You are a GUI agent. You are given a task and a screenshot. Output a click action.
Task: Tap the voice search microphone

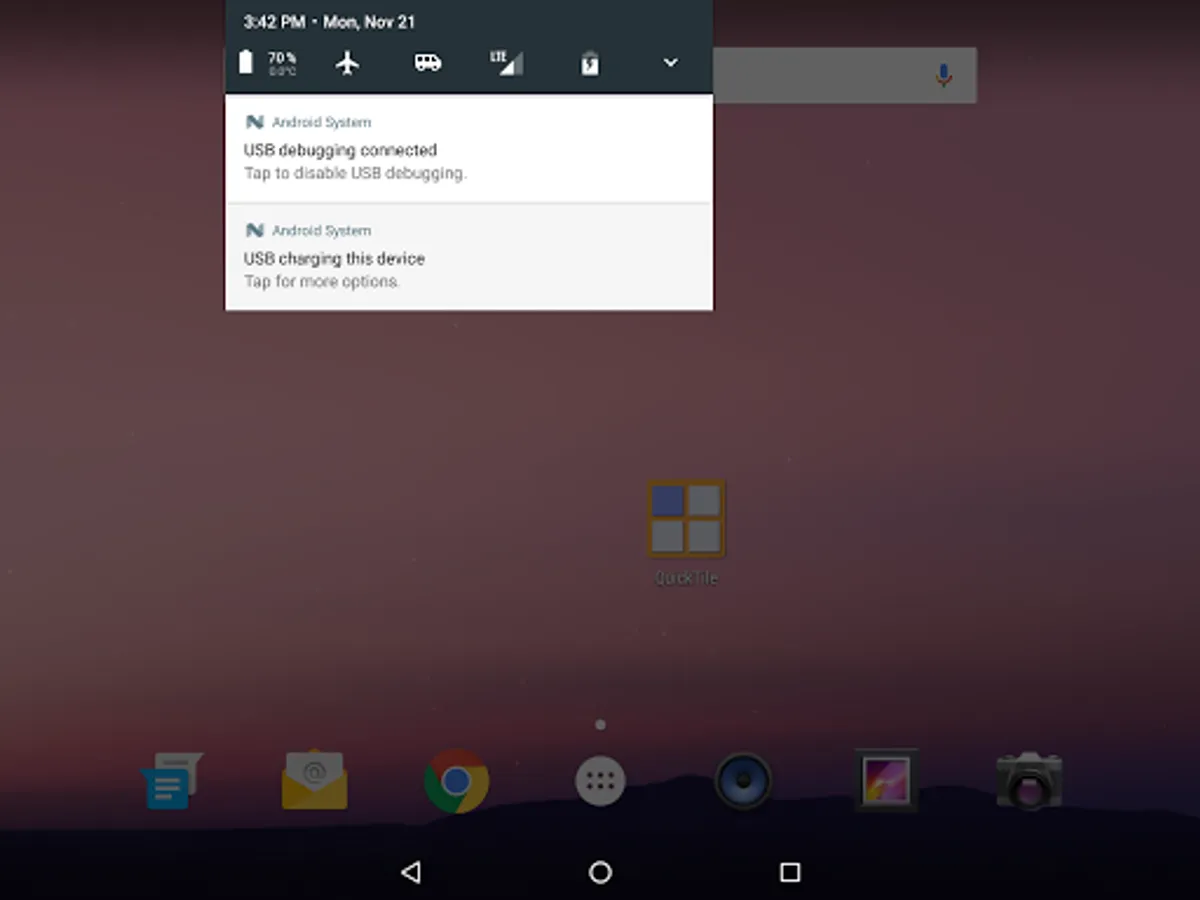coord(943,75)
